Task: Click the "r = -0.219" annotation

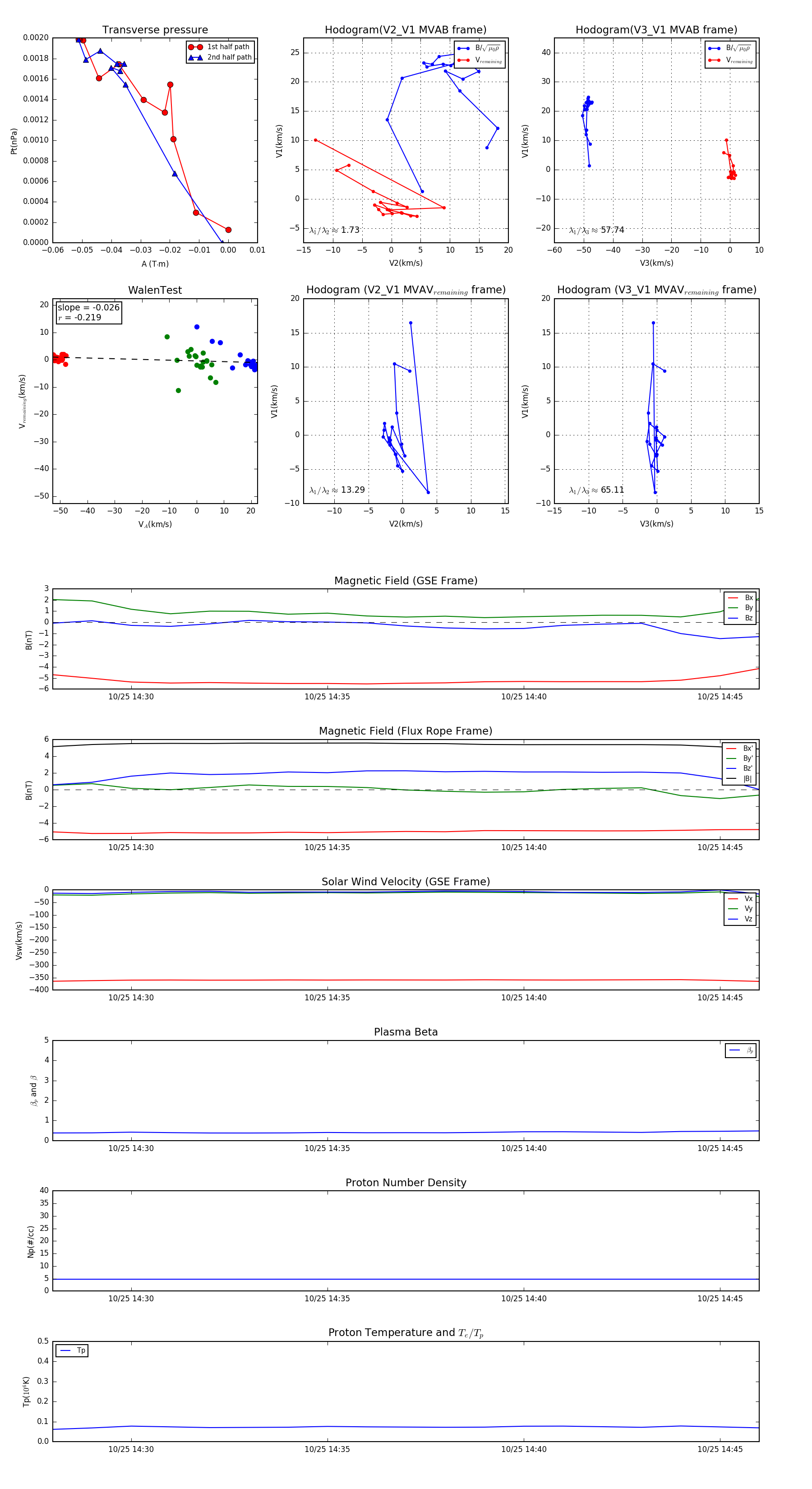Action: point(79,317)
